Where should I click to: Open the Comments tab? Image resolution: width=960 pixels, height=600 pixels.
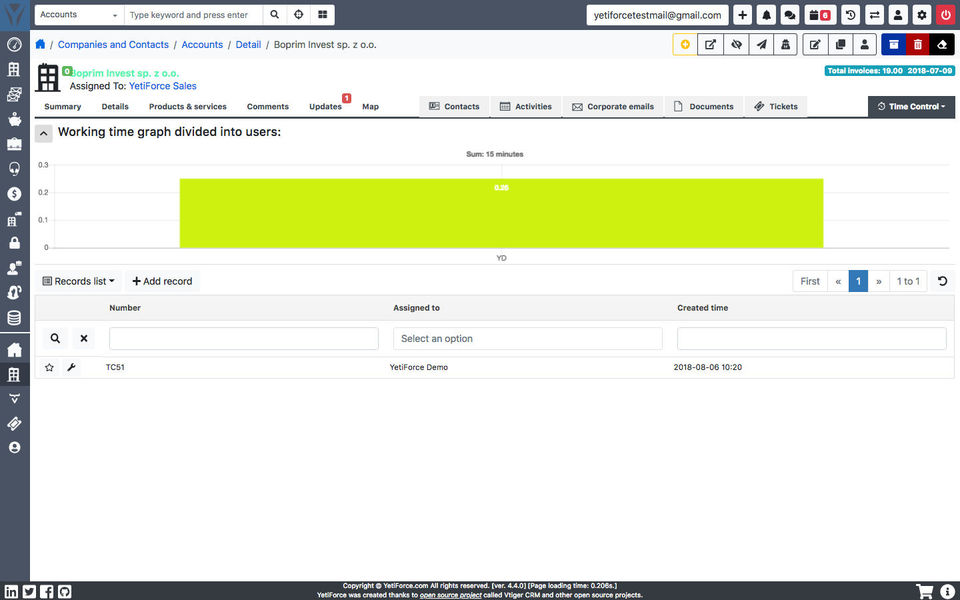click(x=268, y=107)
